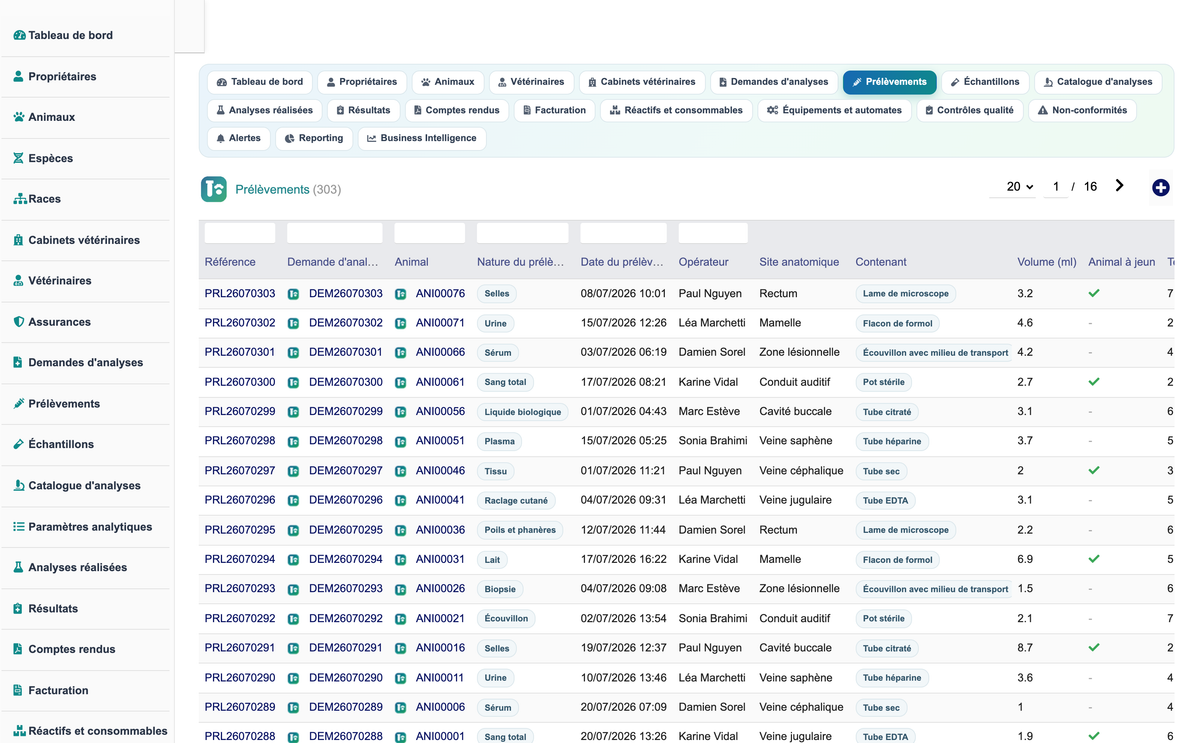Click the Référence filter field
Viewport: 1200px width, 743px height.
point(240,233)
